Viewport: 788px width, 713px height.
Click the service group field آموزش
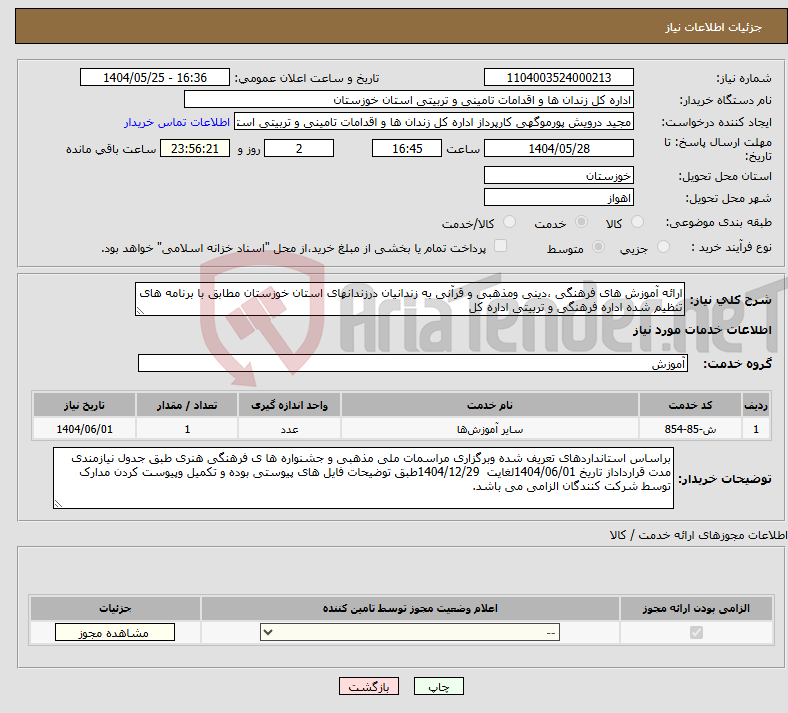(413, 363)
